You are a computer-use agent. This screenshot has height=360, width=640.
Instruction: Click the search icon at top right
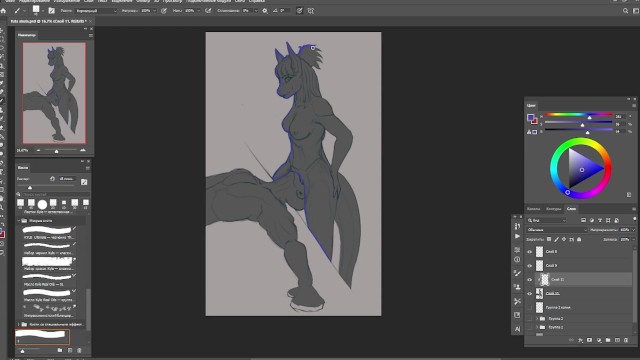click(625, 11)
